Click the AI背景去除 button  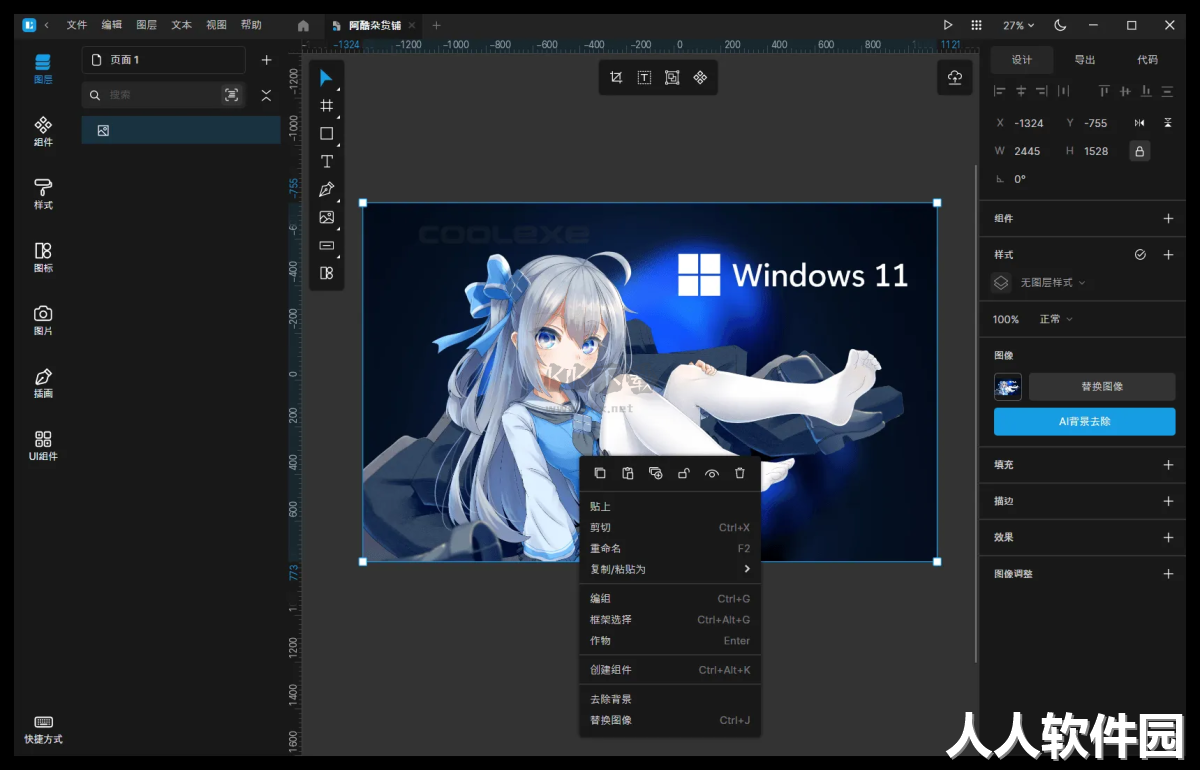[1085, 422]
